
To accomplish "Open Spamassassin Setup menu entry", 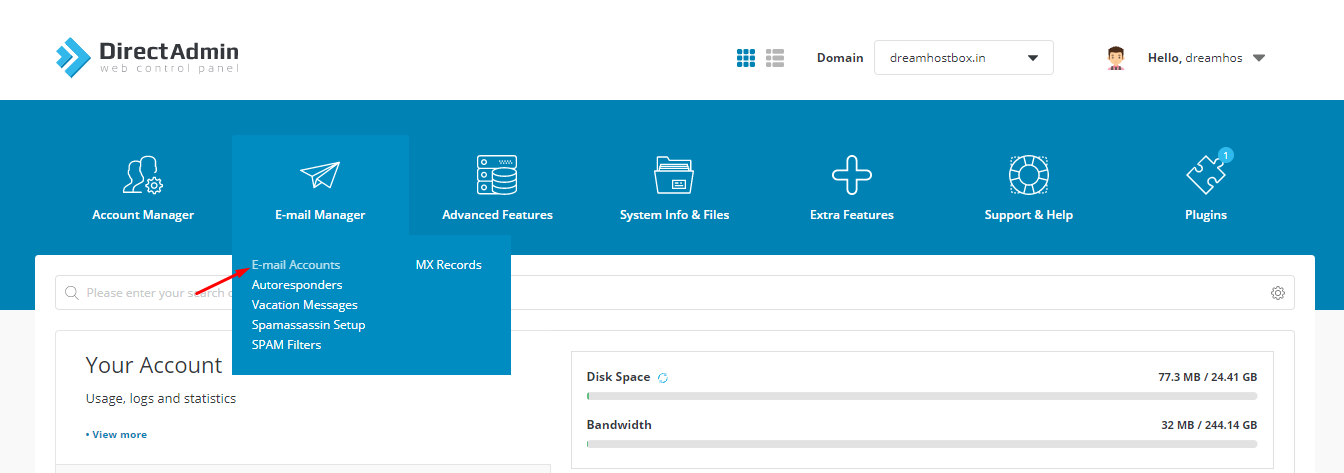I will point(309,325).
